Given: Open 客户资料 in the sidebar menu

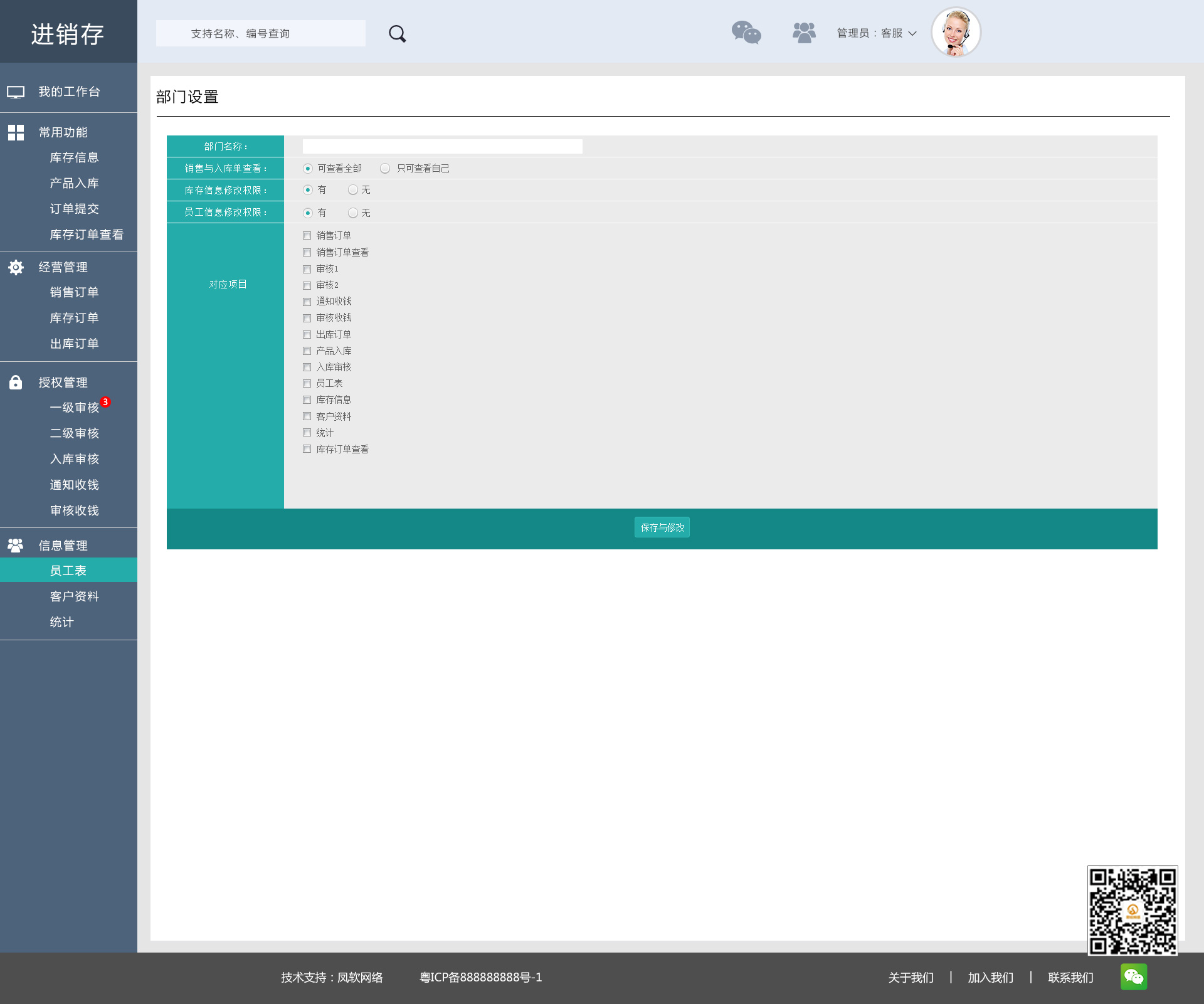Looking at the screenshot, I should pos(74,596).
